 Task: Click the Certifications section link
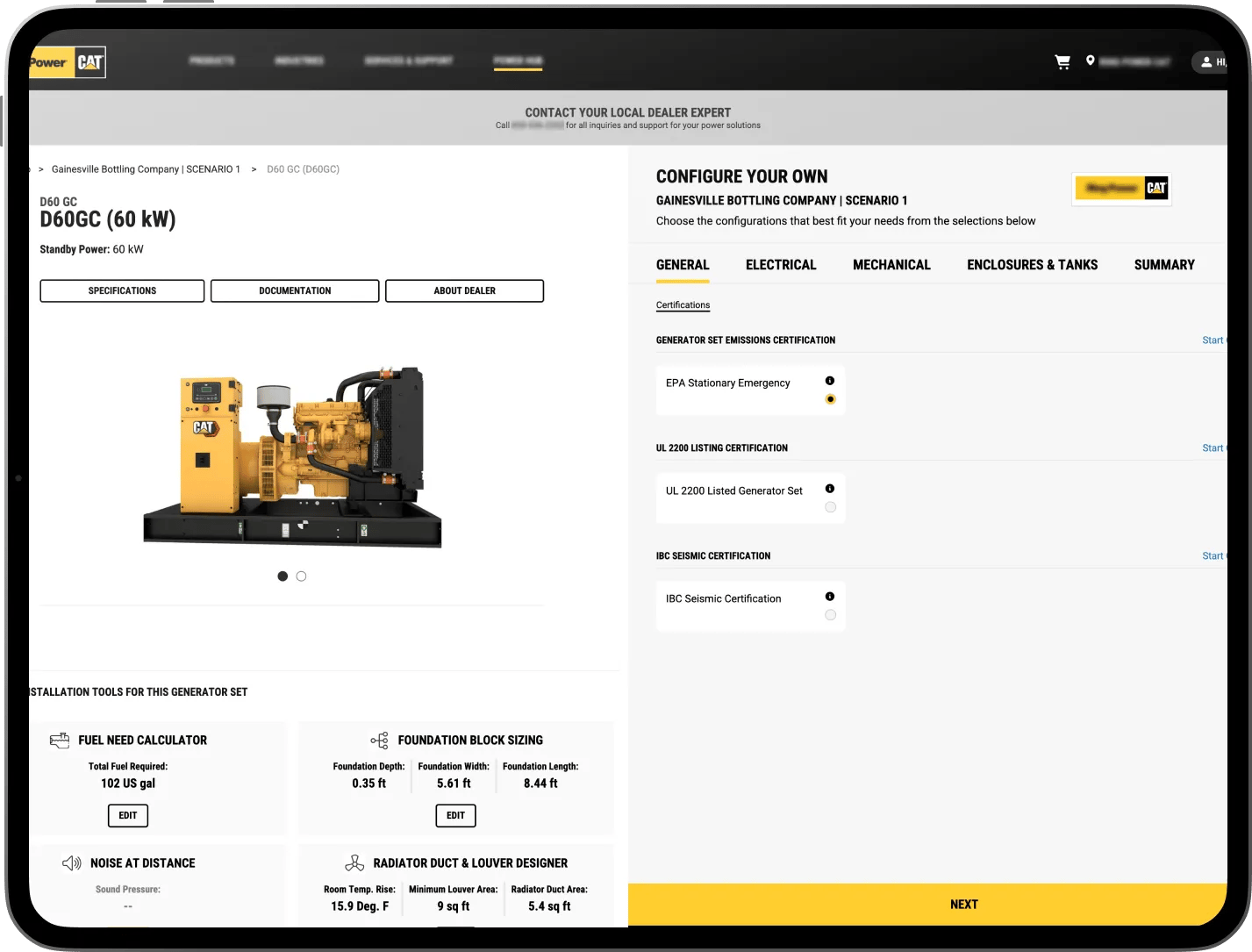683,305
